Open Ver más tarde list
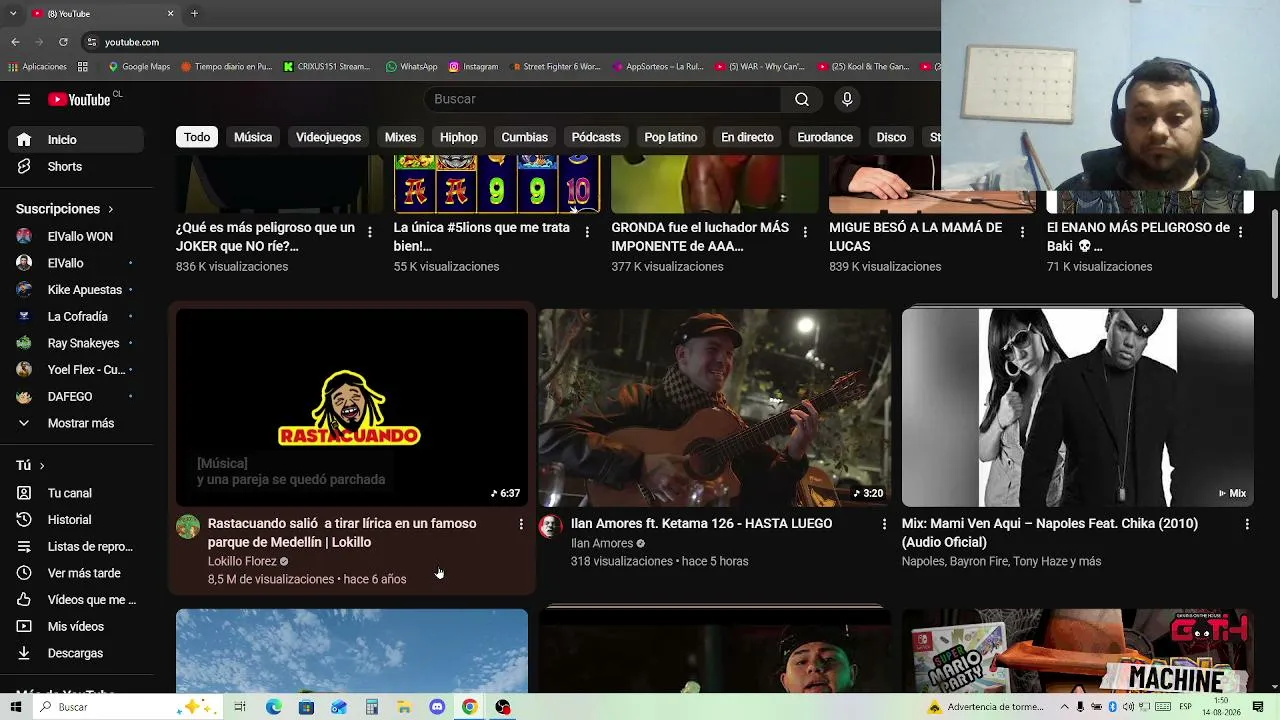 pyautogui.click(x=76, y=573)
